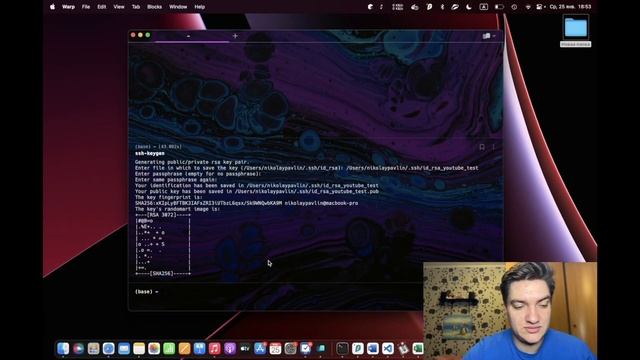Screen dimensions: 640x360
Task: Open Bluetooth status in menu bar
Action: pyautogui.click(x=442, y=7)
